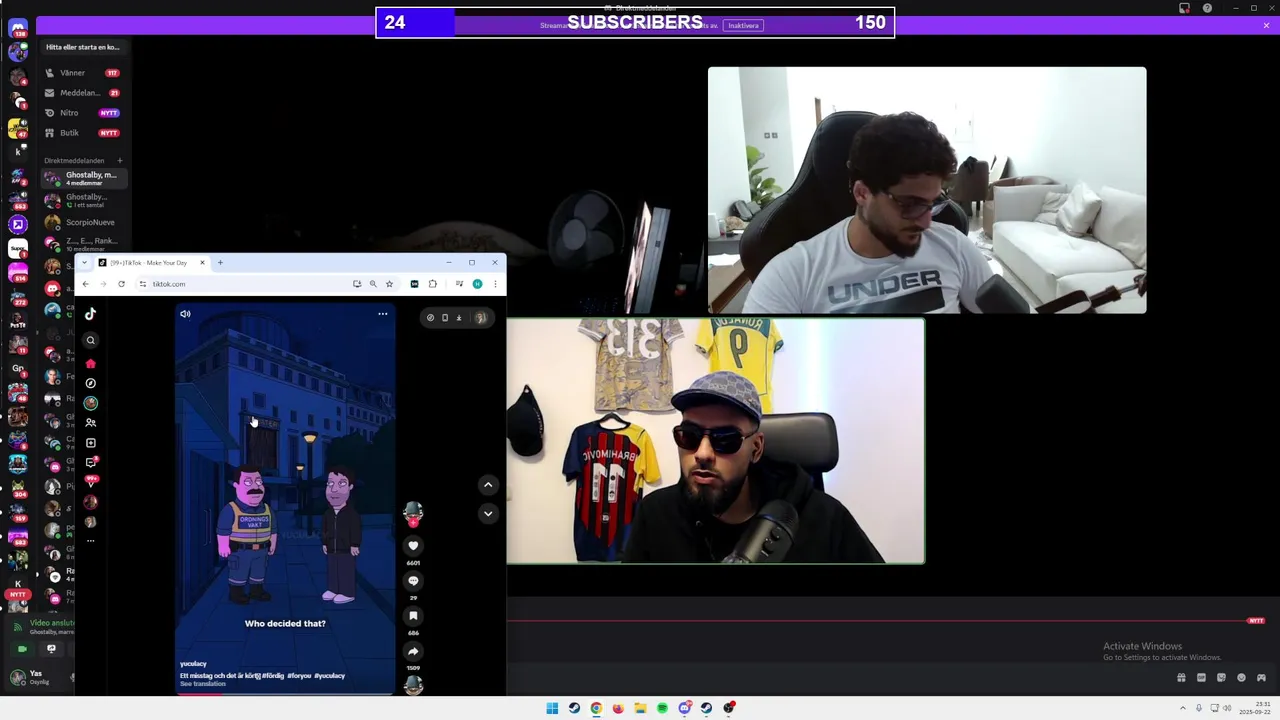Viewport: 1280px width, 720px height.
Task: Open File Explorer from taskbar
Action: 640,708
